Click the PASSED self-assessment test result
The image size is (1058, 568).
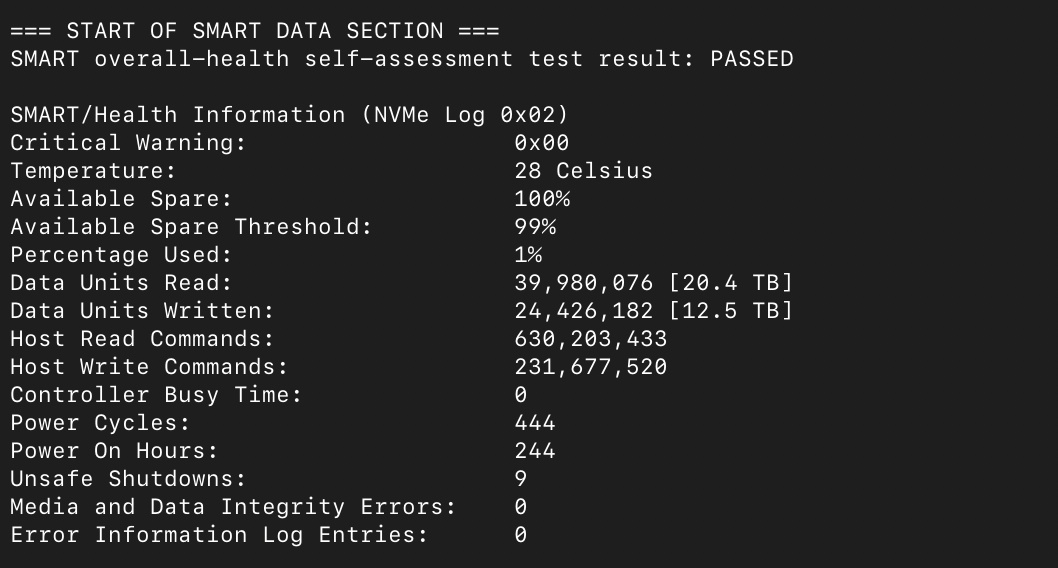pos(751,59)
